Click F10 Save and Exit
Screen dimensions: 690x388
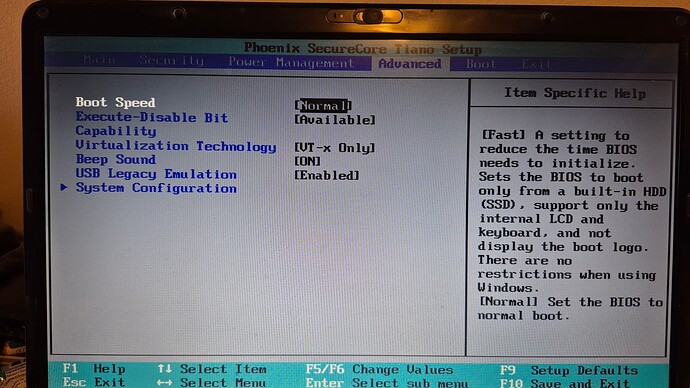[x=565, y=383]
